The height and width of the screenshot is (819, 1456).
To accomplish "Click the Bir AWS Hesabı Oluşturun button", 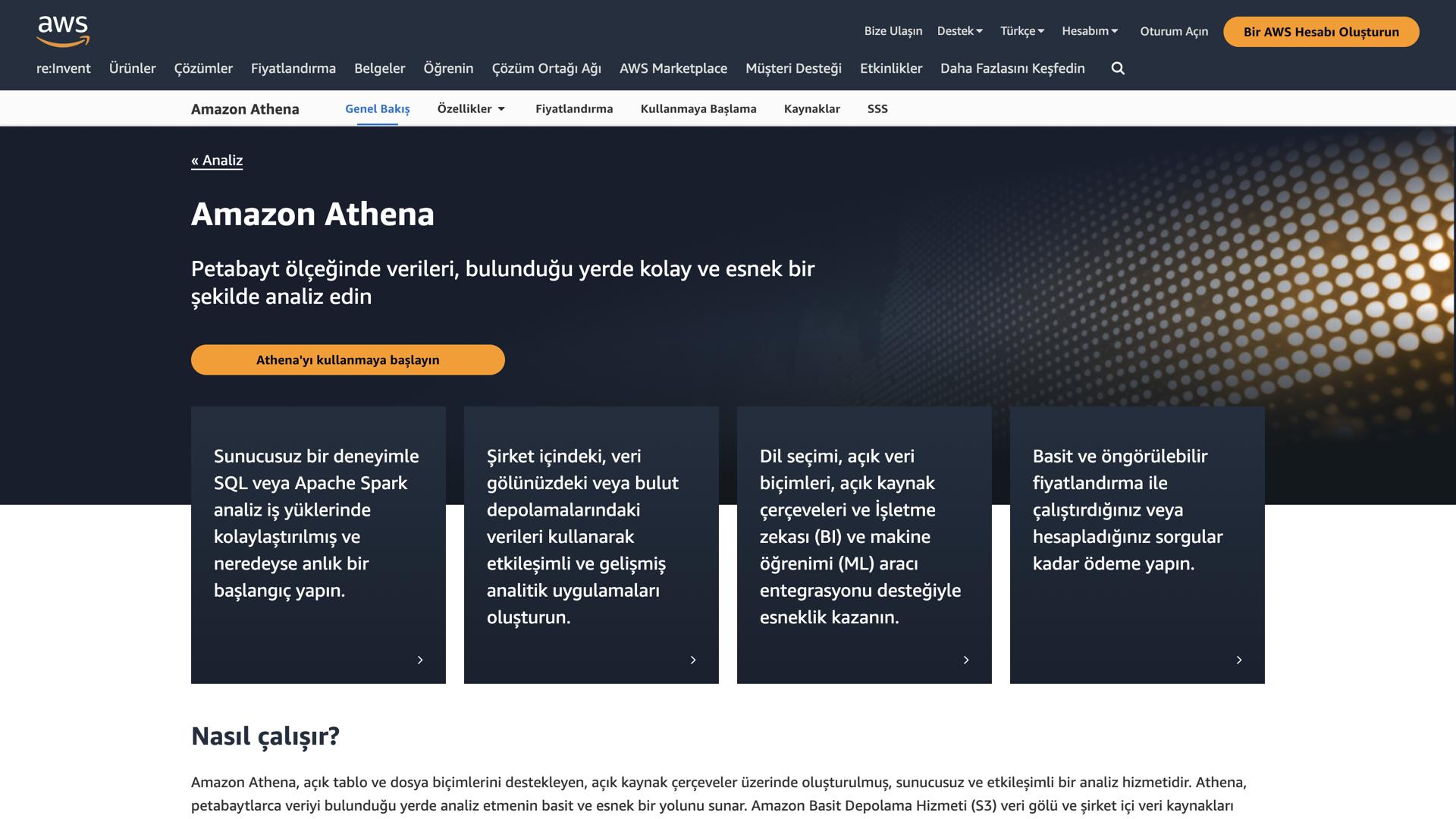I will click(1321, 32).
